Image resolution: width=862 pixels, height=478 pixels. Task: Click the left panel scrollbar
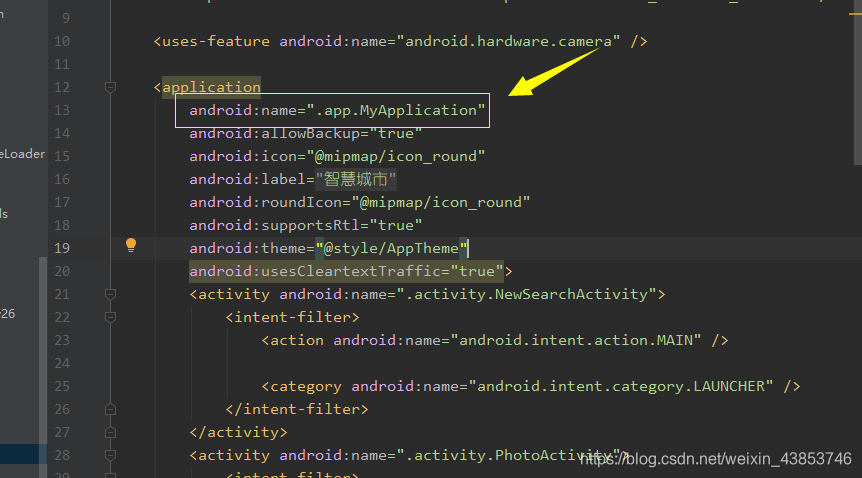tap(43, 367)
